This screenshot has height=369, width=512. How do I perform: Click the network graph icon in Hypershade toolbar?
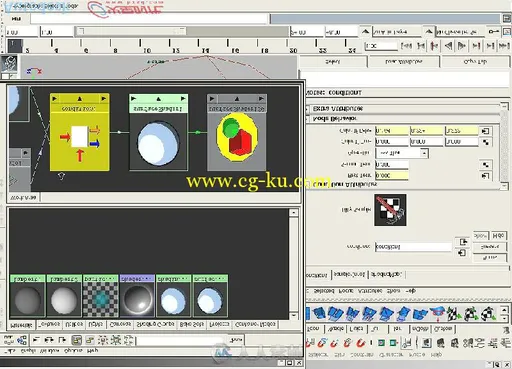pos(23,340)
